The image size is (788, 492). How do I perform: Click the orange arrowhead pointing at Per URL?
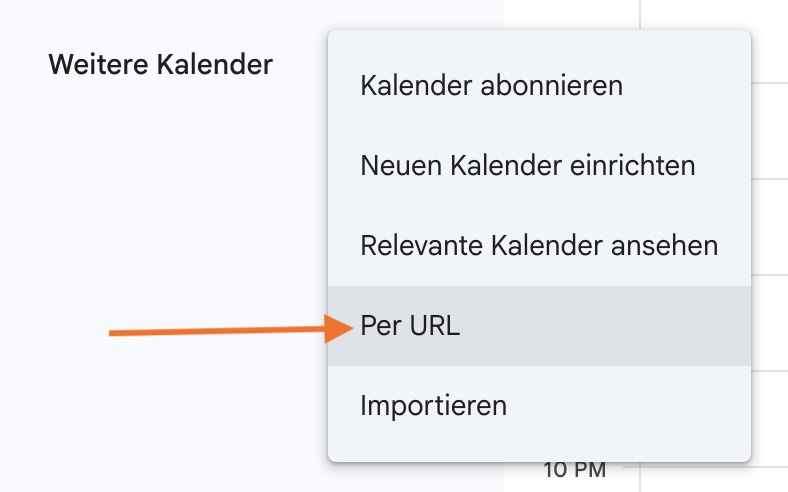point(340,328)
